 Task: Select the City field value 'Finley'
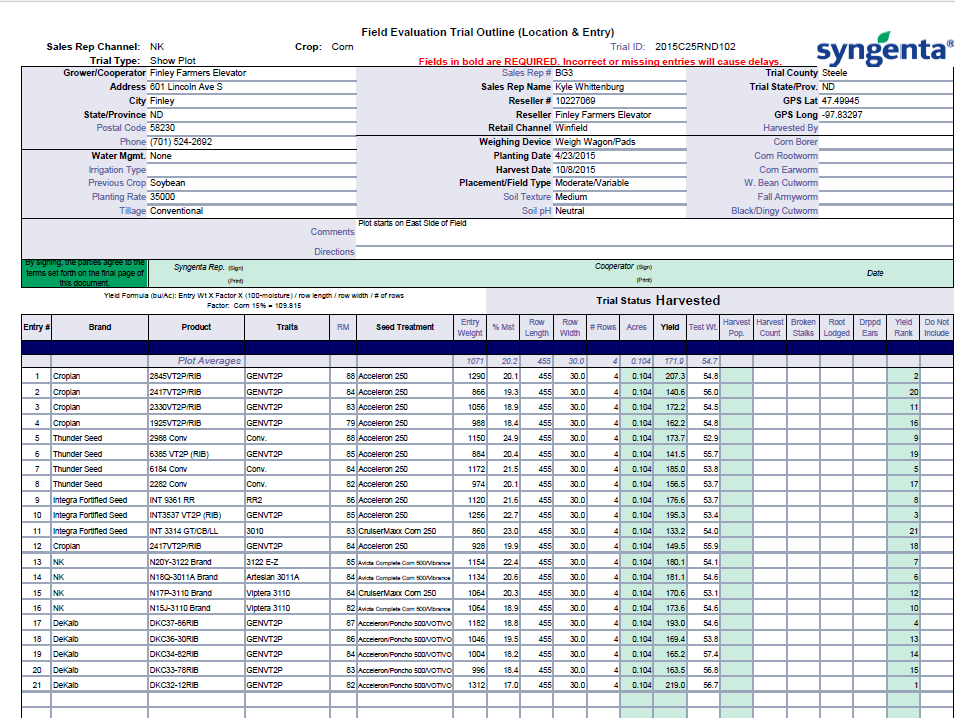pos(162,101)
